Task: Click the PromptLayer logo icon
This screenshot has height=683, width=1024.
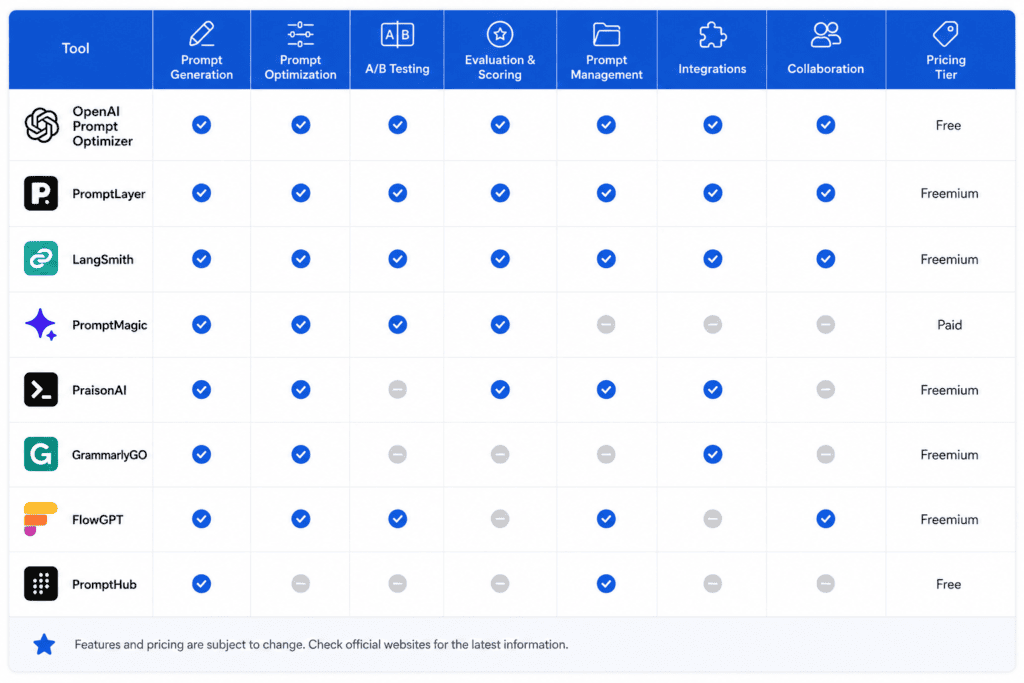Action: coord(40,193)
